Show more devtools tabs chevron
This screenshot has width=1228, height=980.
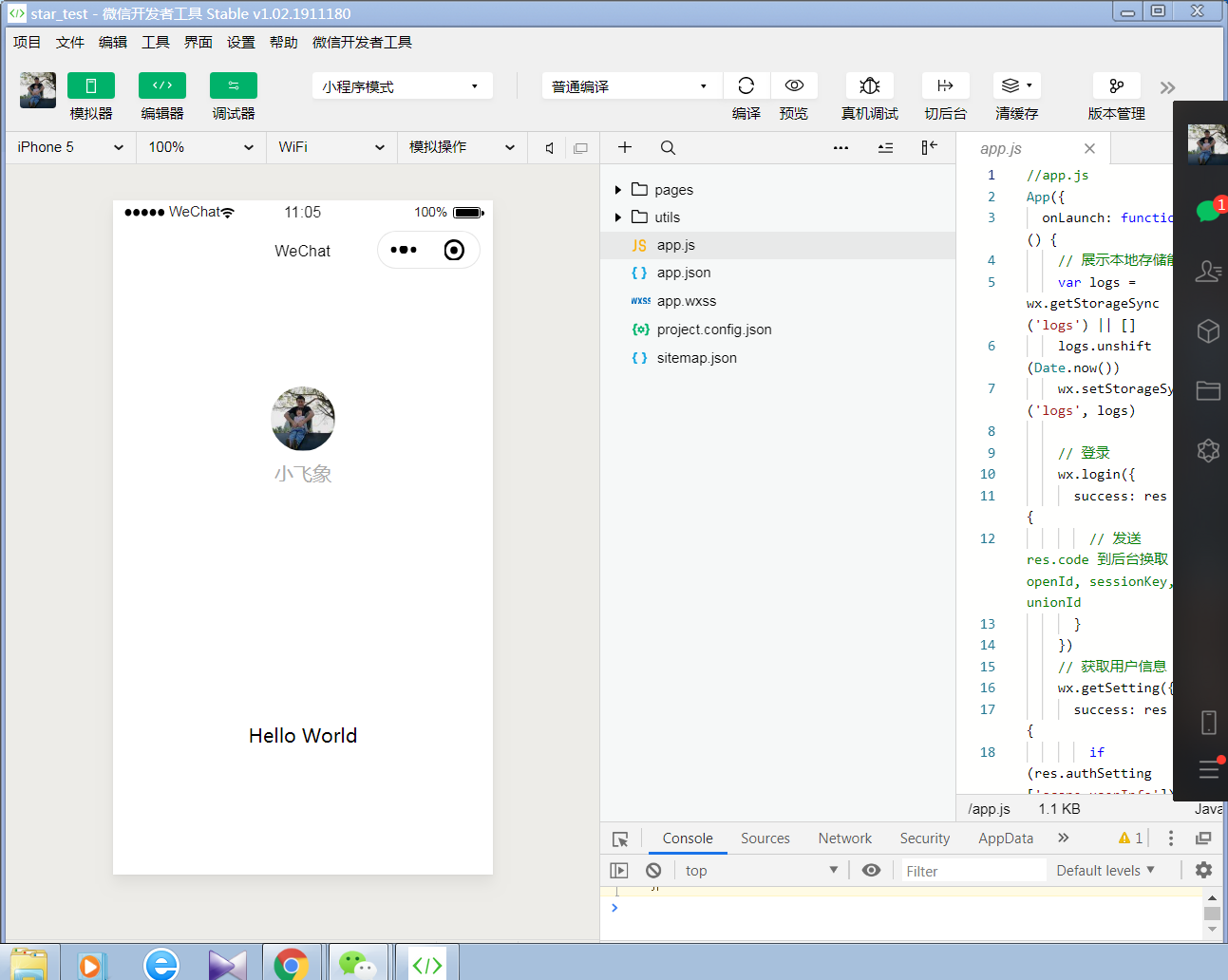tap(1064, 838)
